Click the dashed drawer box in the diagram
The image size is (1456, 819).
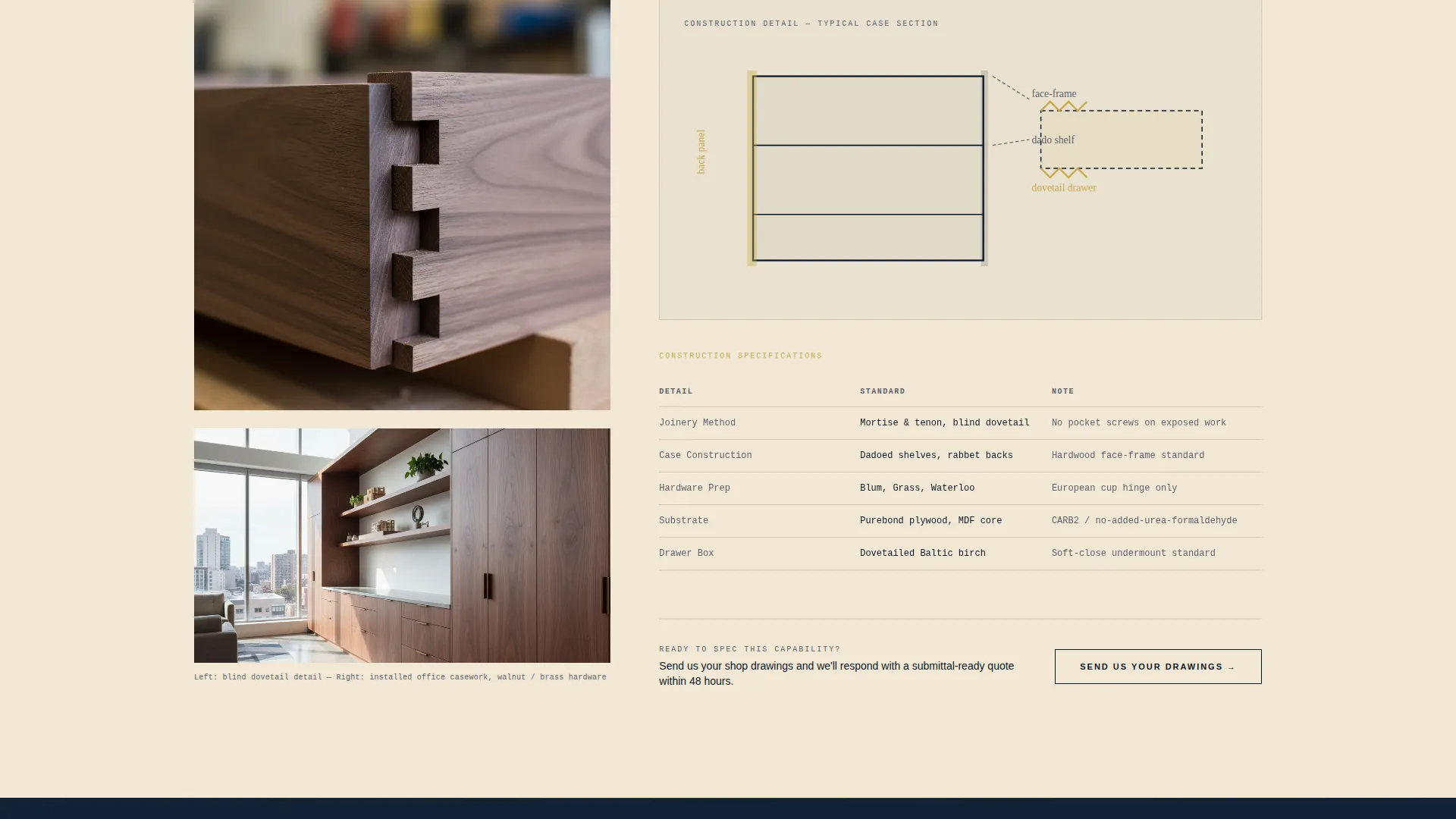[x=1121, y=140]
